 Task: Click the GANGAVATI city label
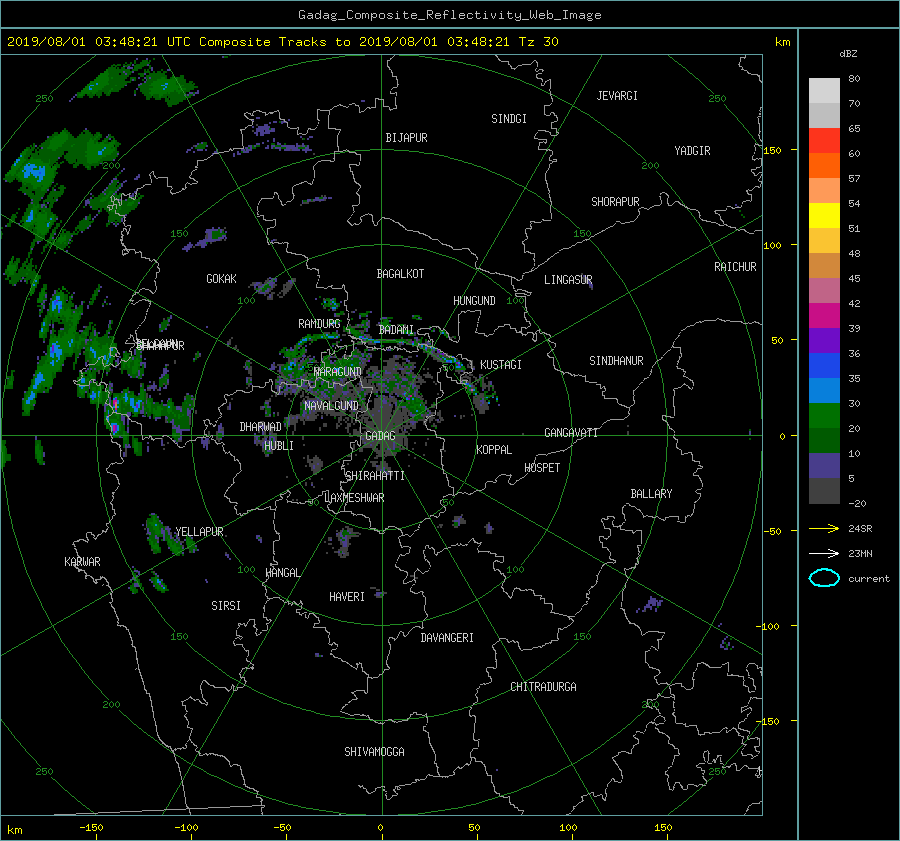tap(571, 433)
